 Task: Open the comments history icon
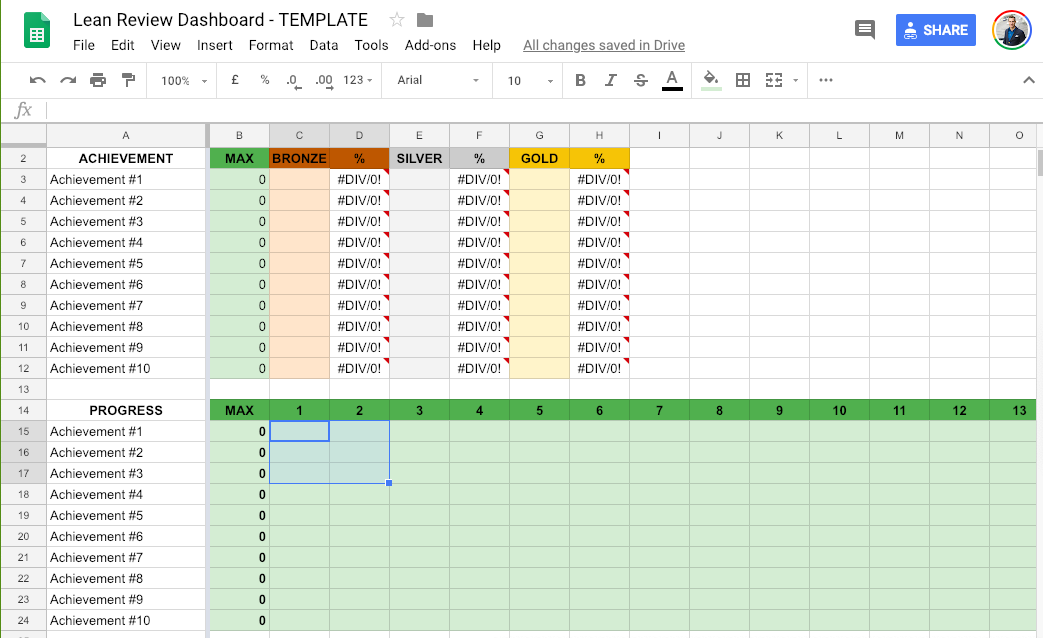[x=865, y=29]
